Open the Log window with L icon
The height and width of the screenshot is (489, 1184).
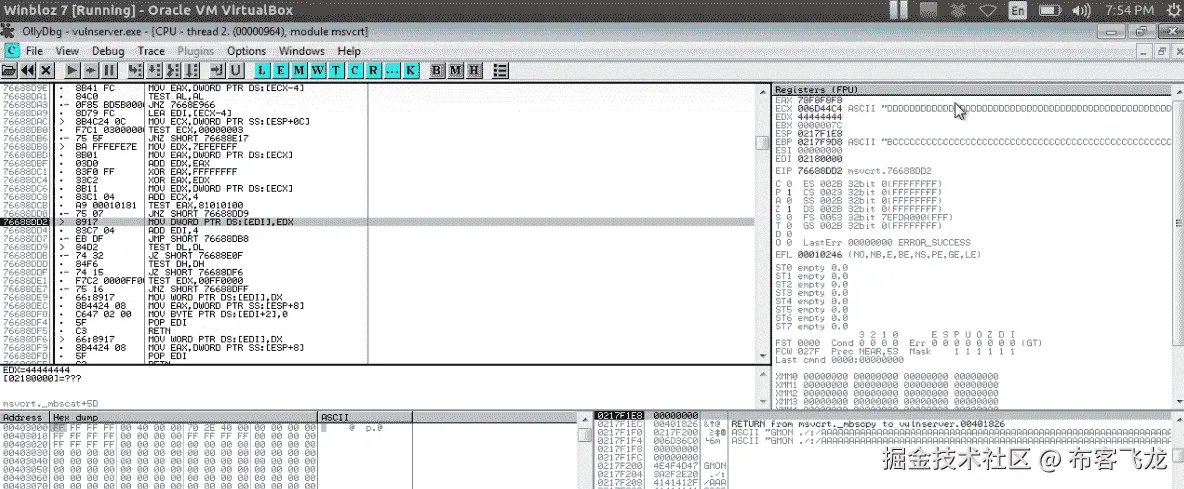click(x=261, y=70)
